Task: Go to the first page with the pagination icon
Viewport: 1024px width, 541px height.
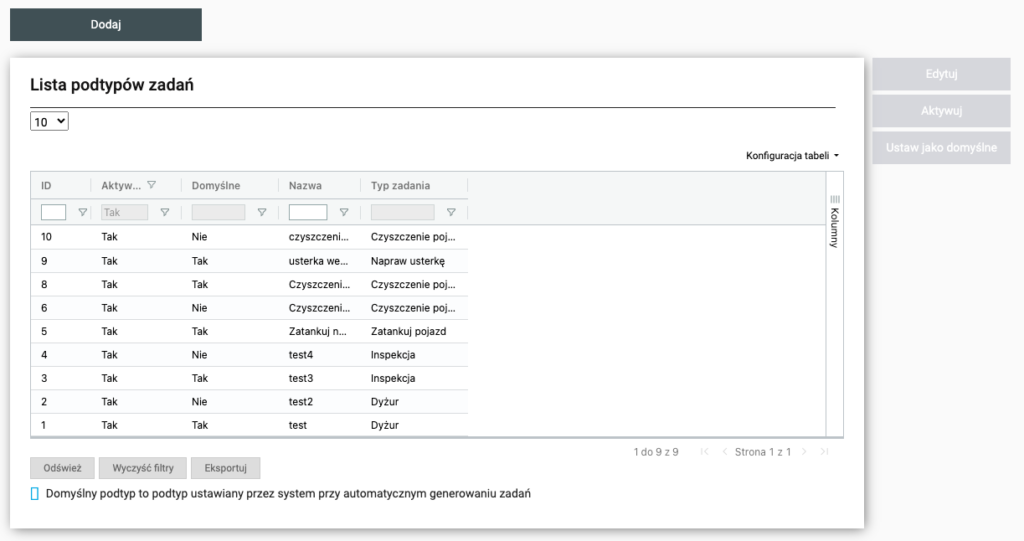Action: tap(705, 452)
